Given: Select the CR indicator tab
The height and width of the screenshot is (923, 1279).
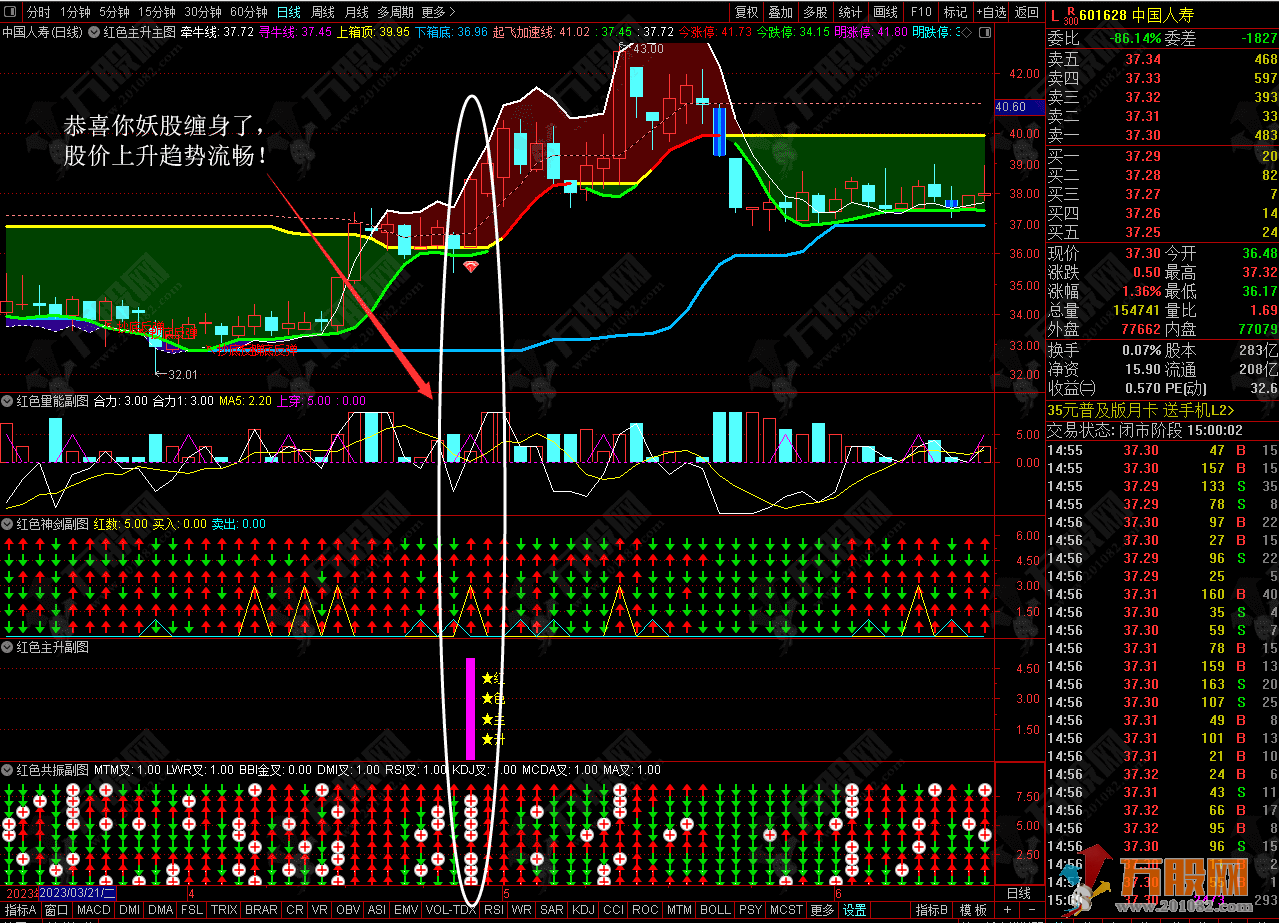Looking at the screenshot, I should (295, 911).
